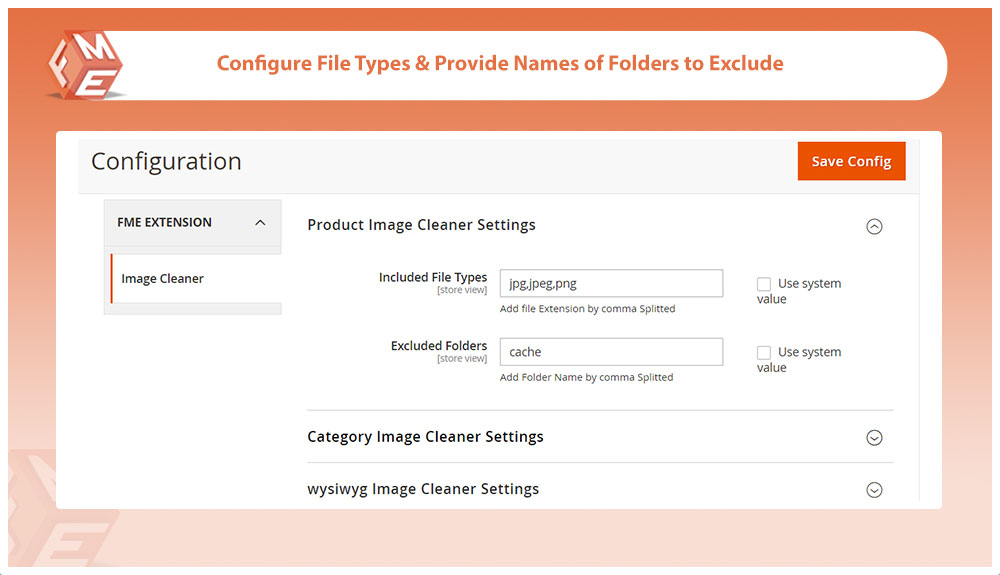Screen dimensions: 1000x575
Task: Click the wysiwyg Image Cleaner Settings heading text
Action: click(423, 489)
